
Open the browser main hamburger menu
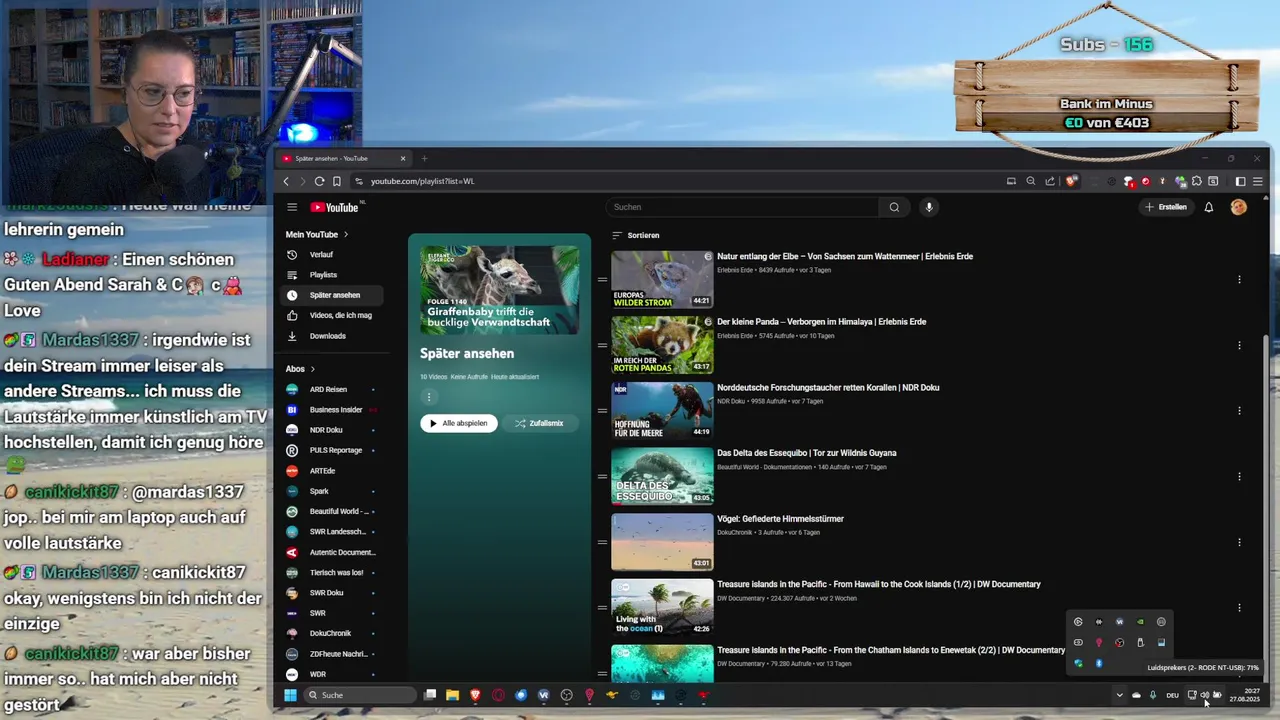1258,181
